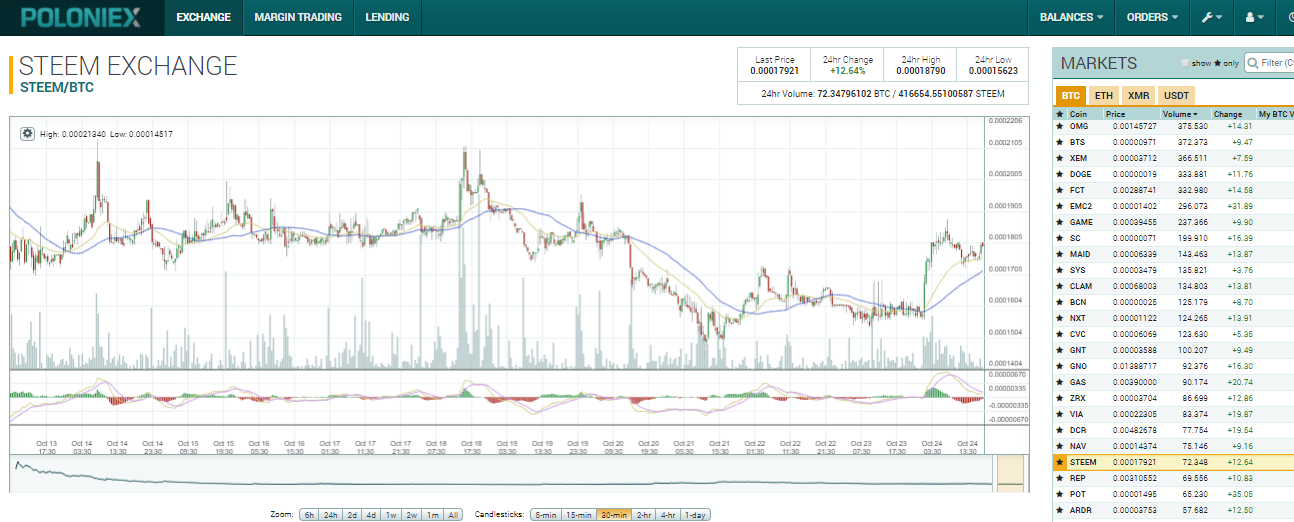Click the star next to MAID

click(1059, 254)
